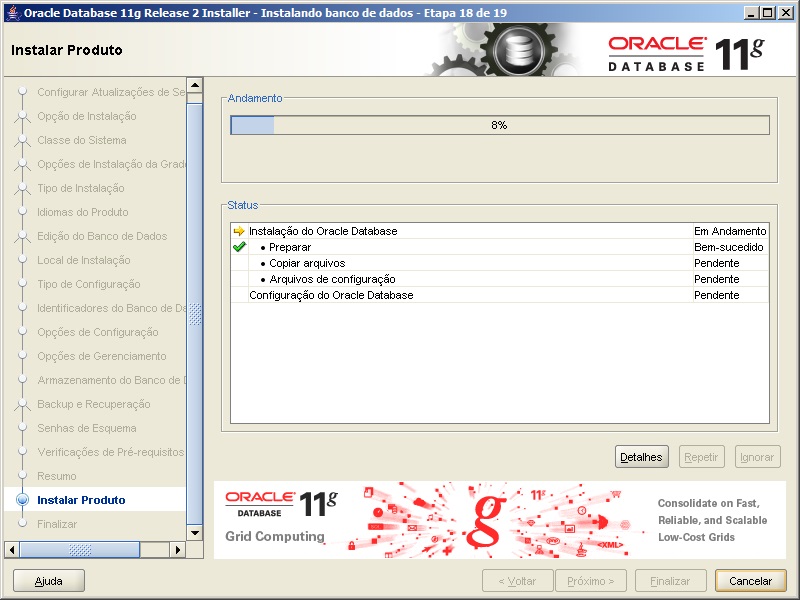800x600 pixels.
Task: Open help with the Ajuda button
Action: pyautogui.click(x=48, y=581)
